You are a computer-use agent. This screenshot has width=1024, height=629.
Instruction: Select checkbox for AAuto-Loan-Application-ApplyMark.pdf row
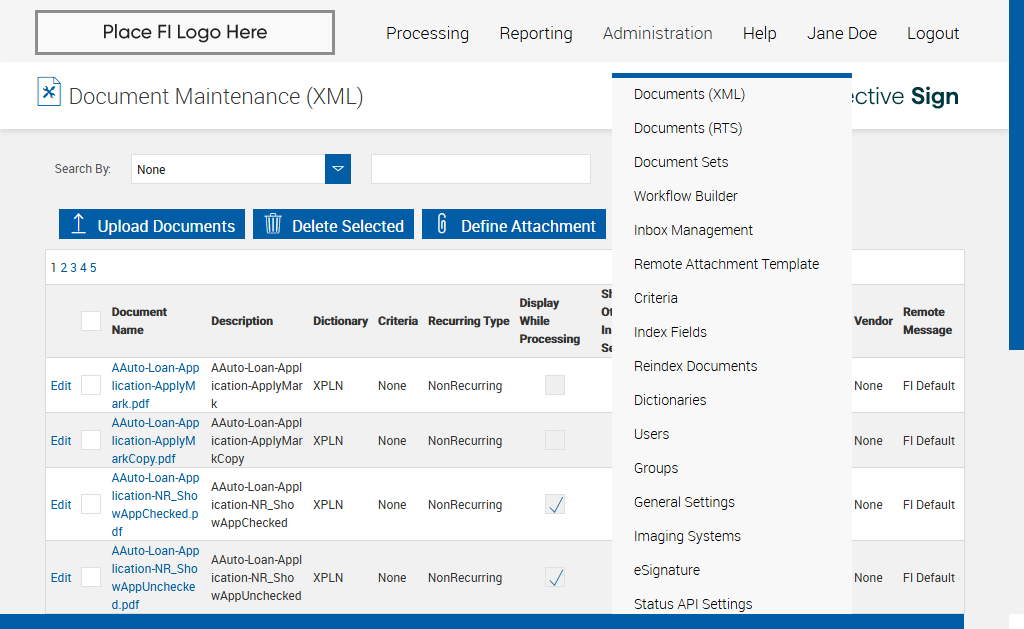coord(91,385)
